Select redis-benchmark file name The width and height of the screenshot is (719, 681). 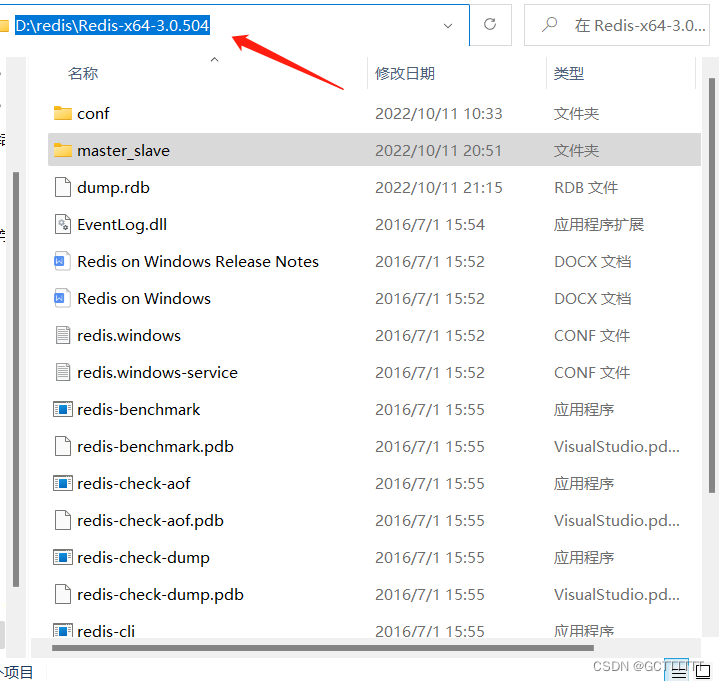pos(138,410)
